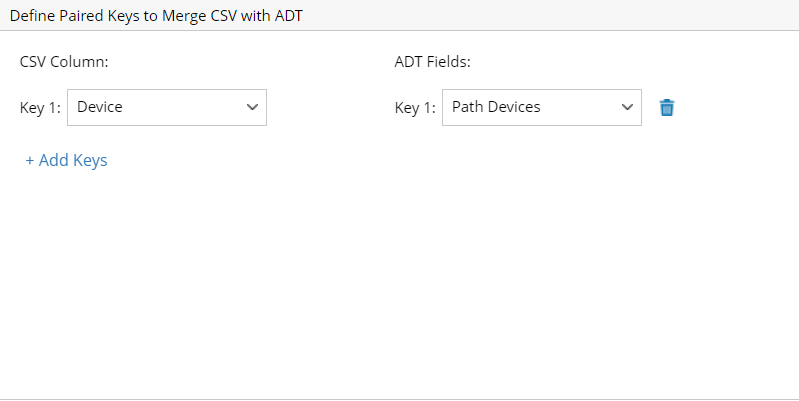Expand the ADT Fields Key 1 dropdown arrow
This screenshot has width=799, height=401.
point(627,107)
